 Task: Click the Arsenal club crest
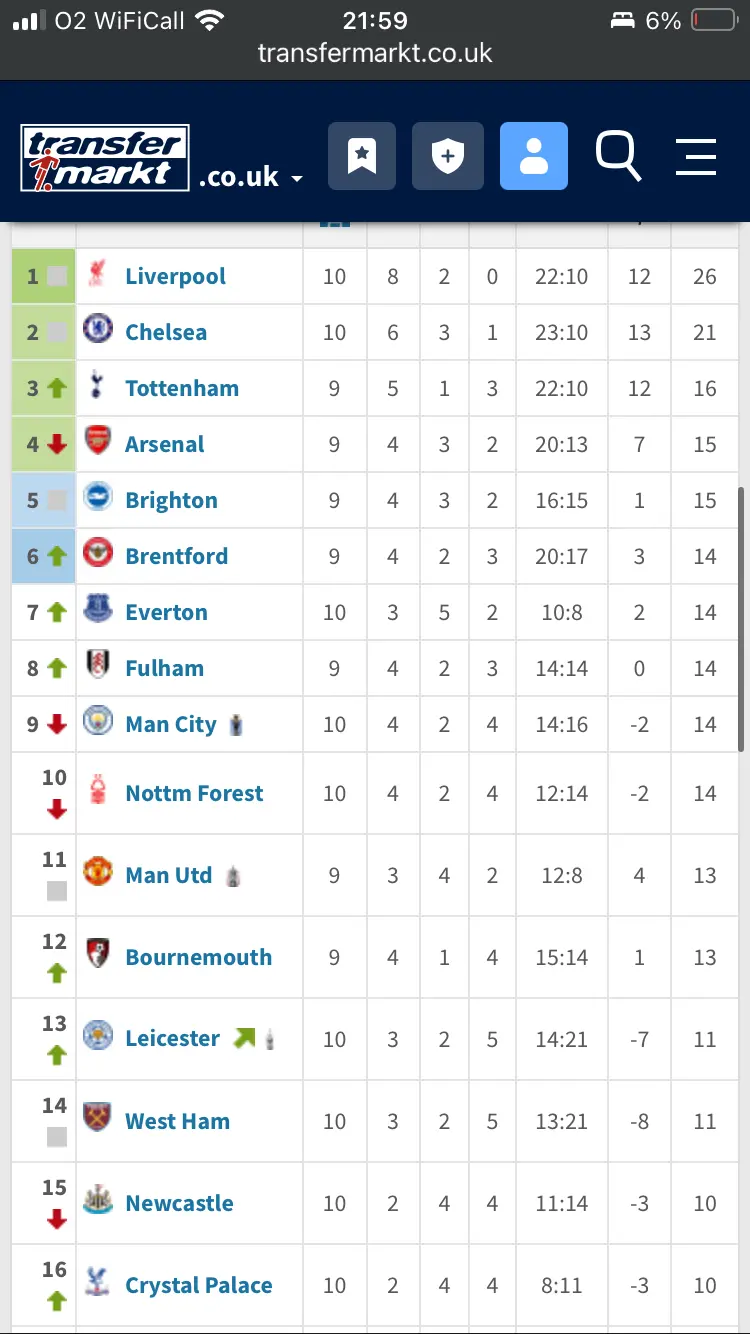98,443
